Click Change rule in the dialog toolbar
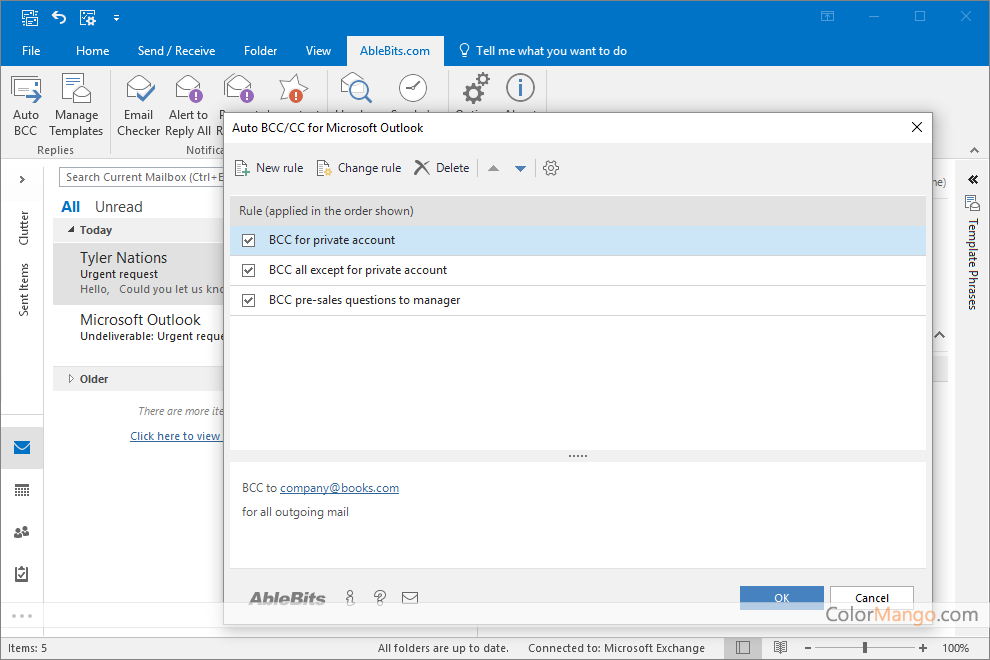Screen dimensions: 990x660 click(359, 168)
